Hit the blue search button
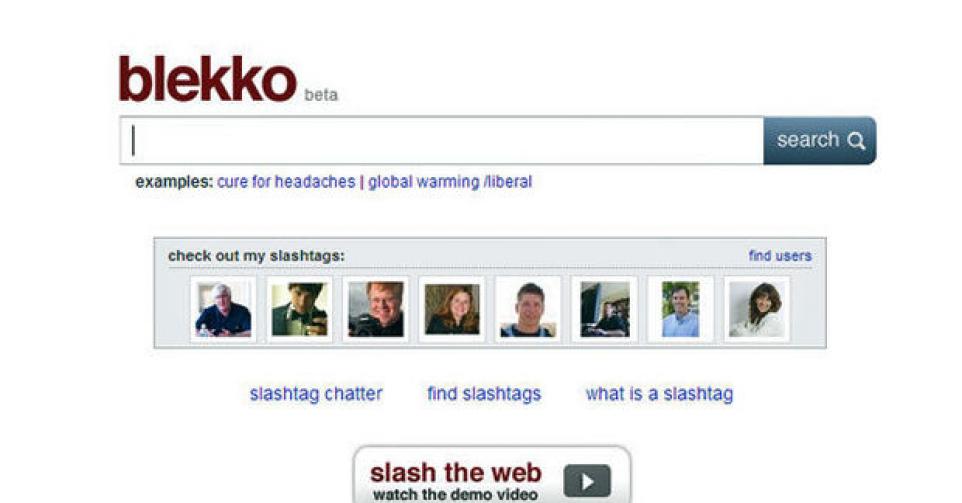The image size is (962, 503). pyautogui.click(x=820, y=140)
